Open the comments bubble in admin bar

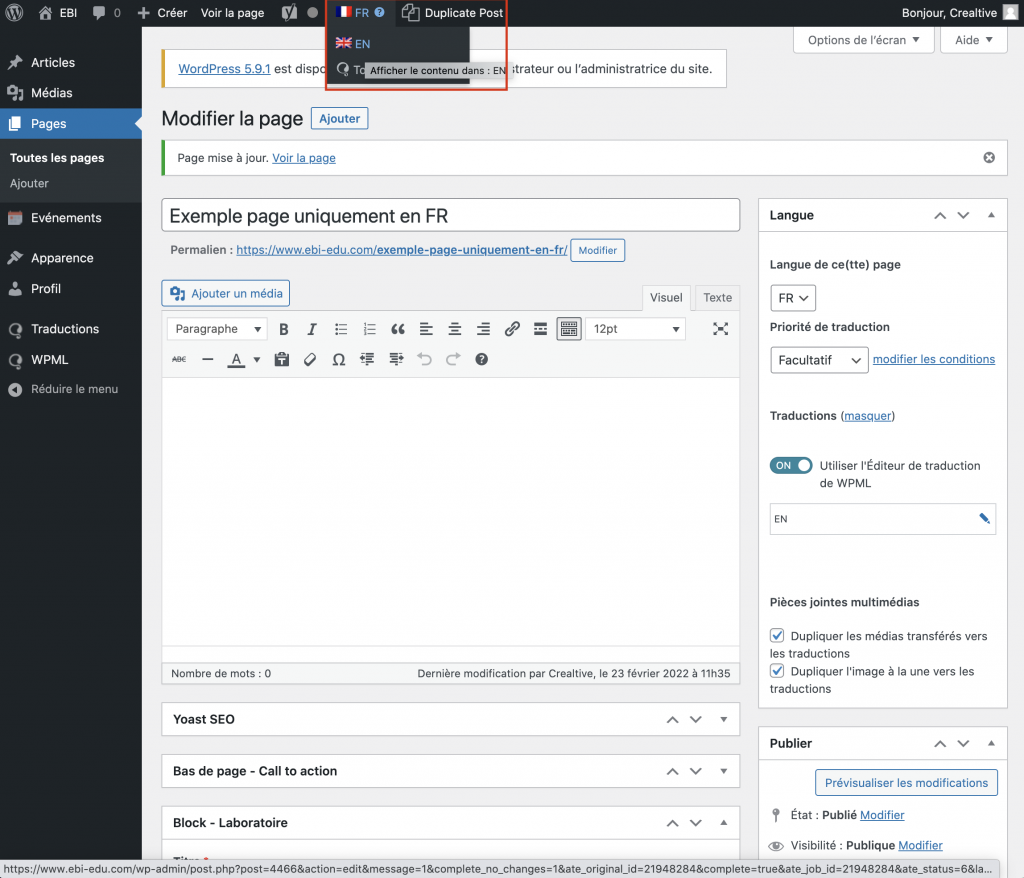click(106, 12)
